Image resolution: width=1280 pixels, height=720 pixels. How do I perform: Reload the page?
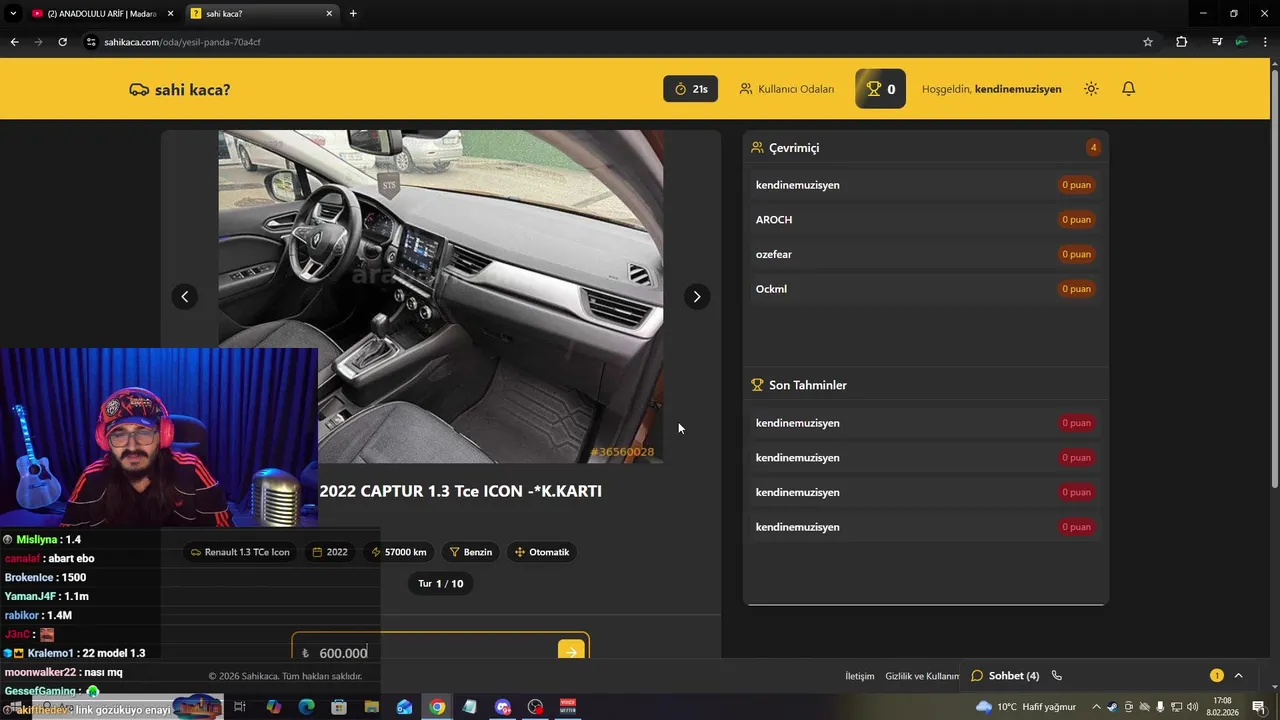tap(62, 42)
